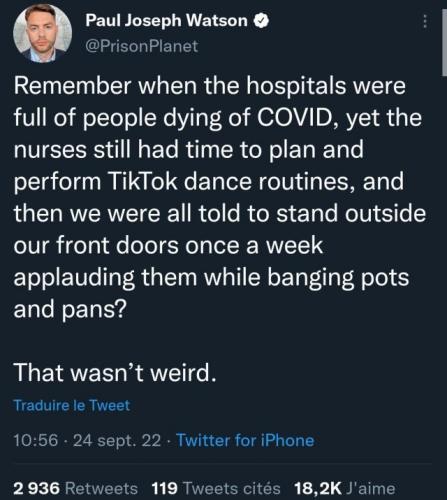Show the 18,2K J'aime likes list
Viewport: 447px width, 500px height.
tap(344, 489)
